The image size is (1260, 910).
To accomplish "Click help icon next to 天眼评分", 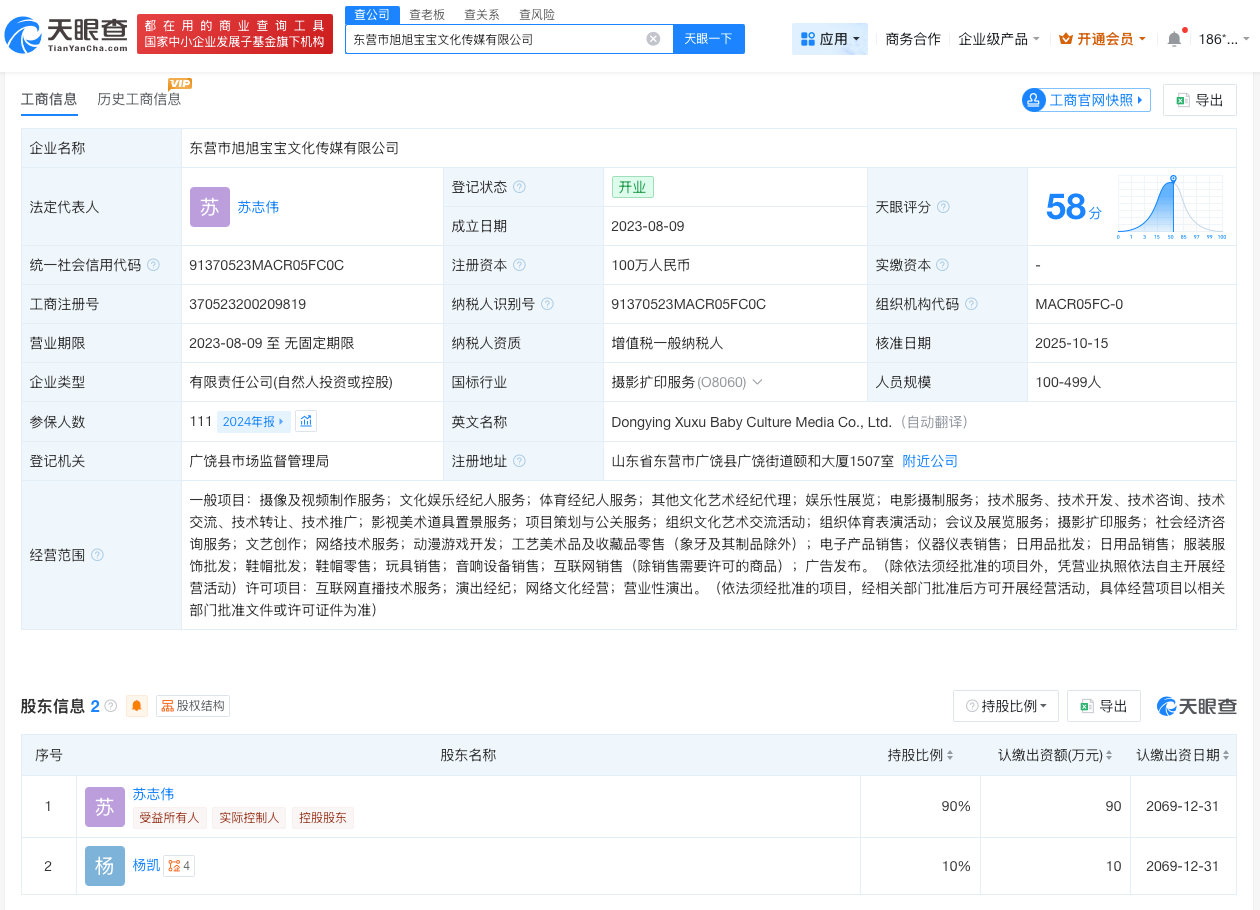I will pyautogui.click(x=943, y=207).
